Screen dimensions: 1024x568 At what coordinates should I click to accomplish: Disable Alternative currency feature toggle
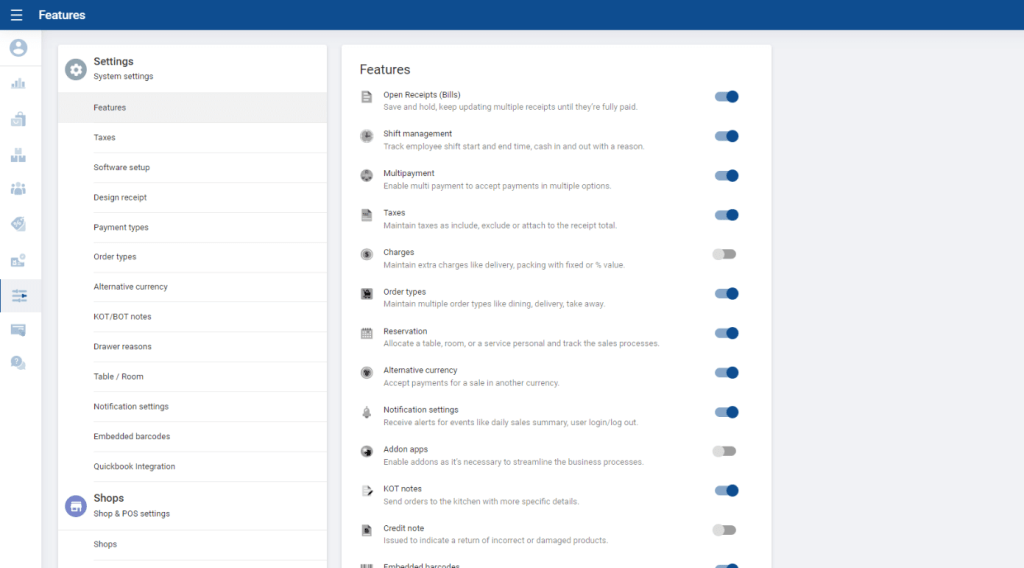(x=726, y=373)
